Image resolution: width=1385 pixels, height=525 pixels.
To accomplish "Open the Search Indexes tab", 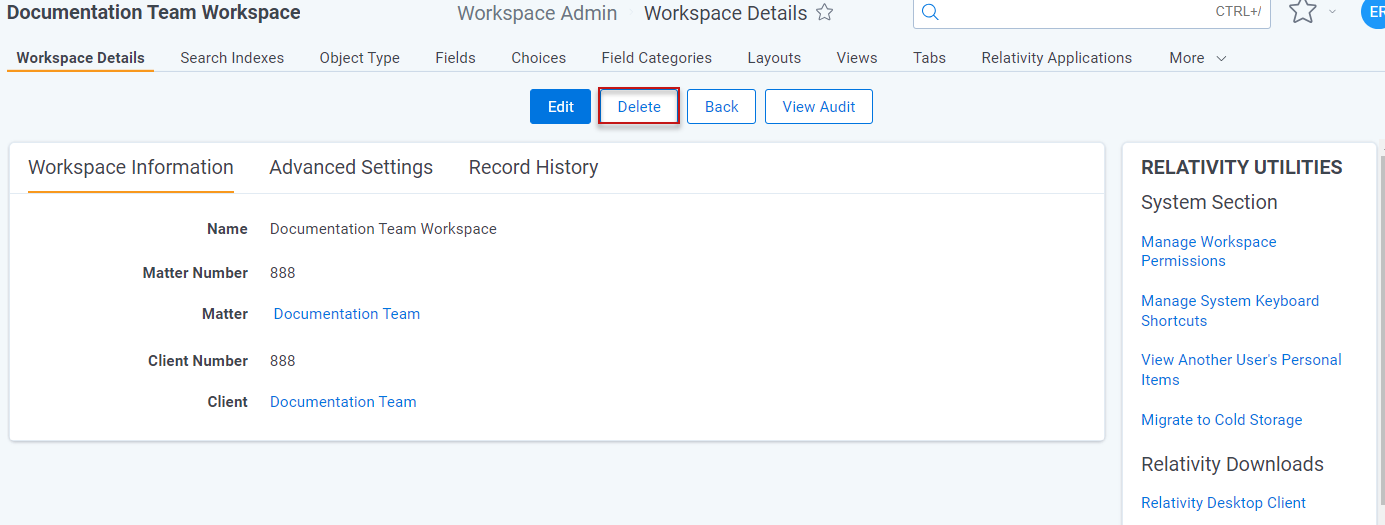I will [232, 58].
